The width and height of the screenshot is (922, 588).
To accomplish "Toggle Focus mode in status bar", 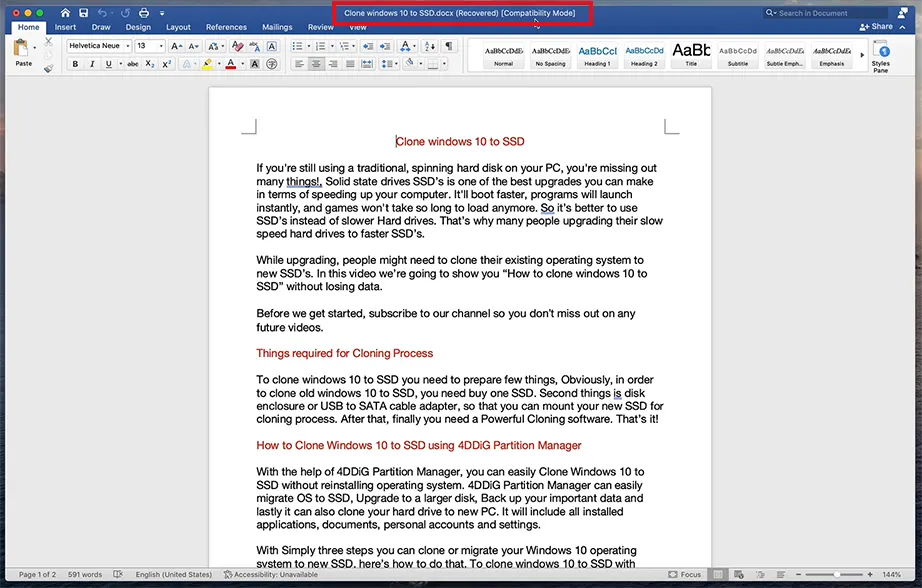I will click(685, 574).
